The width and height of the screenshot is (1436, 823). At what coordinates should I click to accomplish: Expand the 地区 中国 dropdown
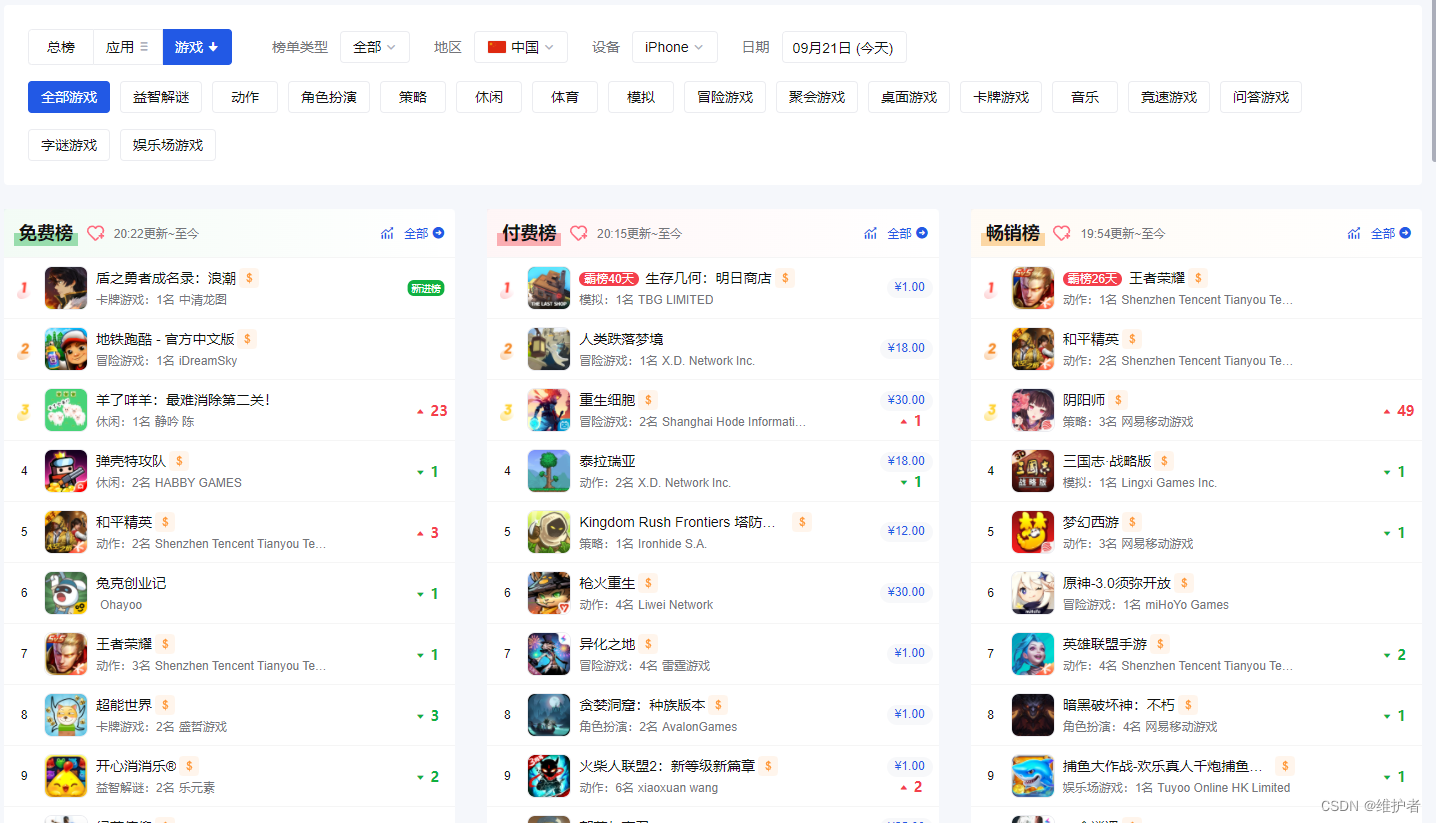click(x=521, y=47)
